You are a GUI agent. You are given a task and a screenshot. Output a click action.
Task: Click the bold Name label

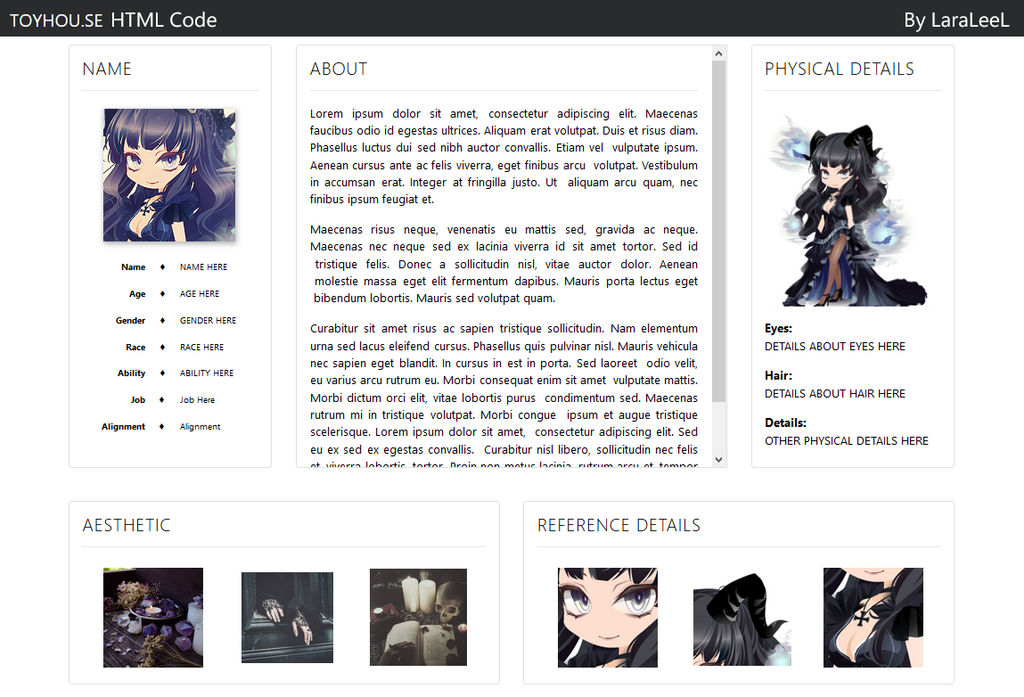133,267
